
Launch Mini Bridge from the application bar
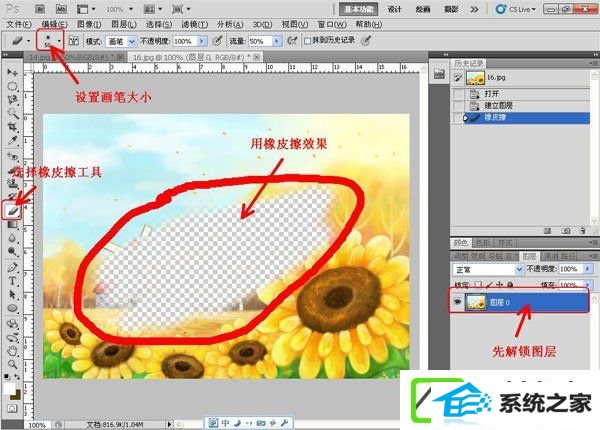point(61,9)
